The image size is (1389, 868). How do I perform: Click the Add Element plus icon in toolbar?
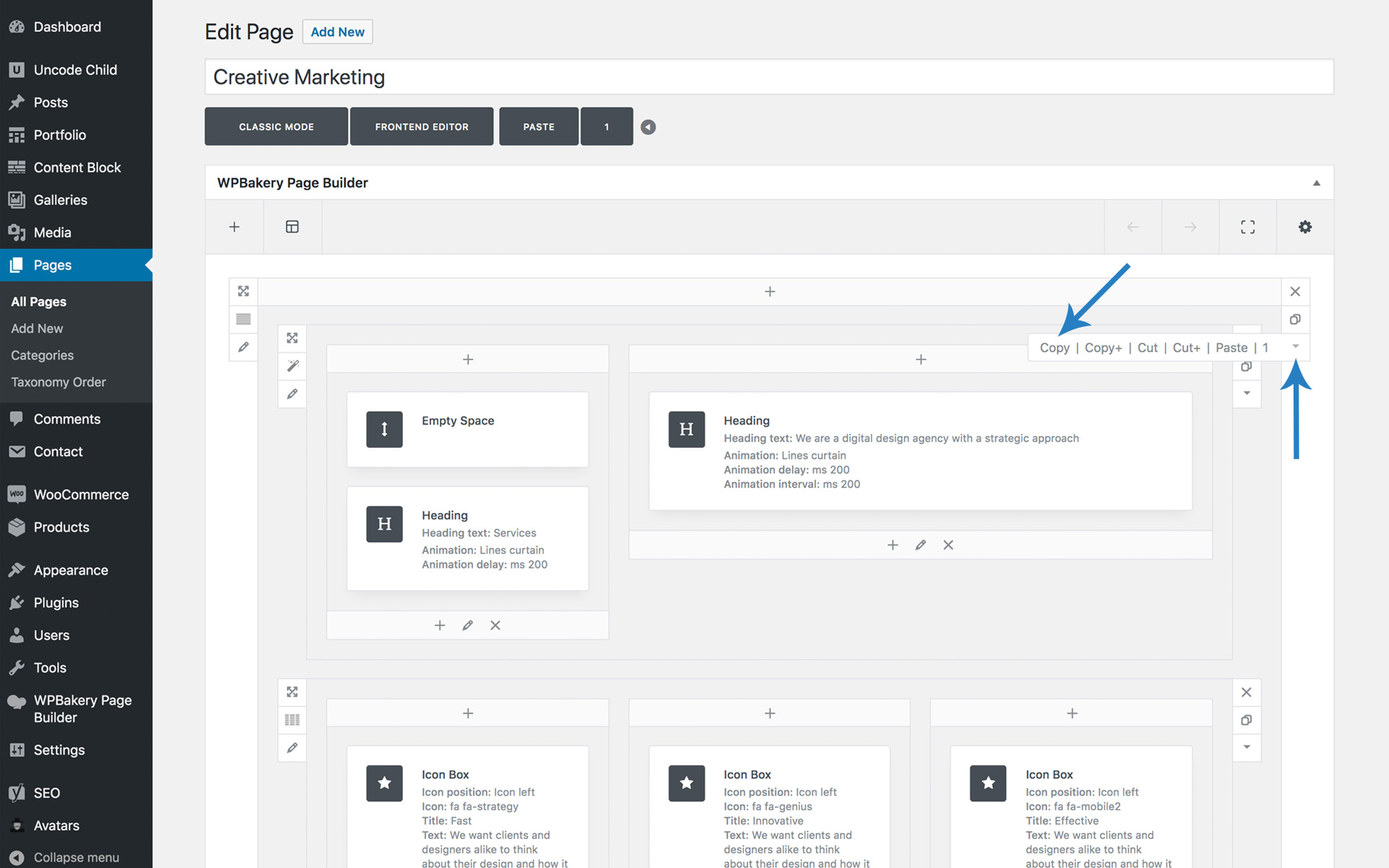point(234,227)
